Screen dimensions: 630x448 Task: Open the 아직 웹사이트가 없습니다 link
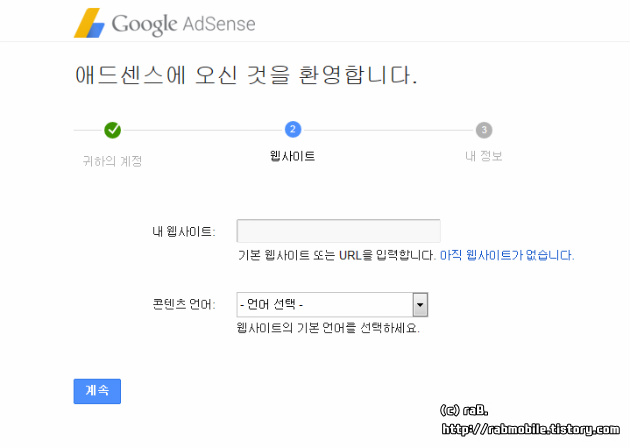tap(507, 255)
